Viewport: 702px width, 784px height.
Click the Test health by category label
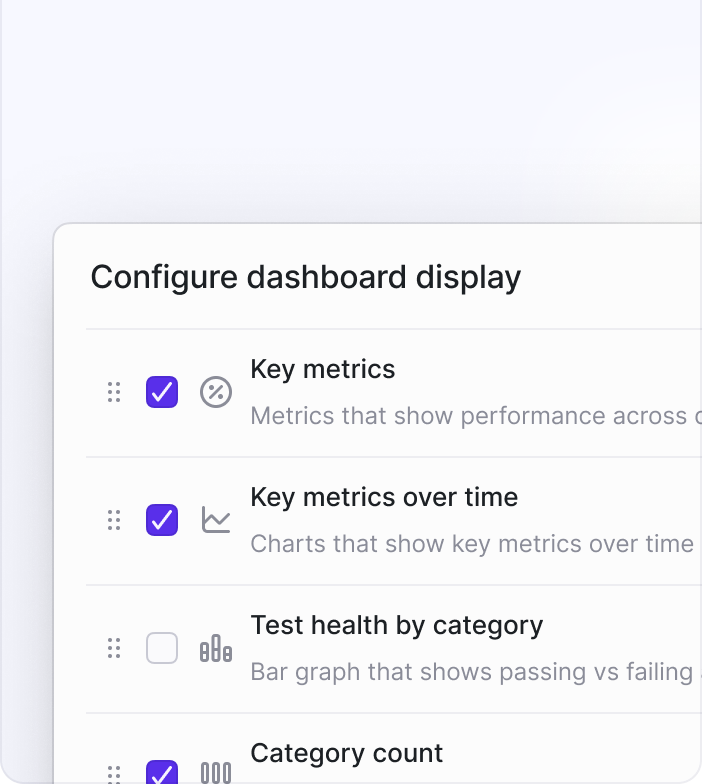(x=396, y=626)
